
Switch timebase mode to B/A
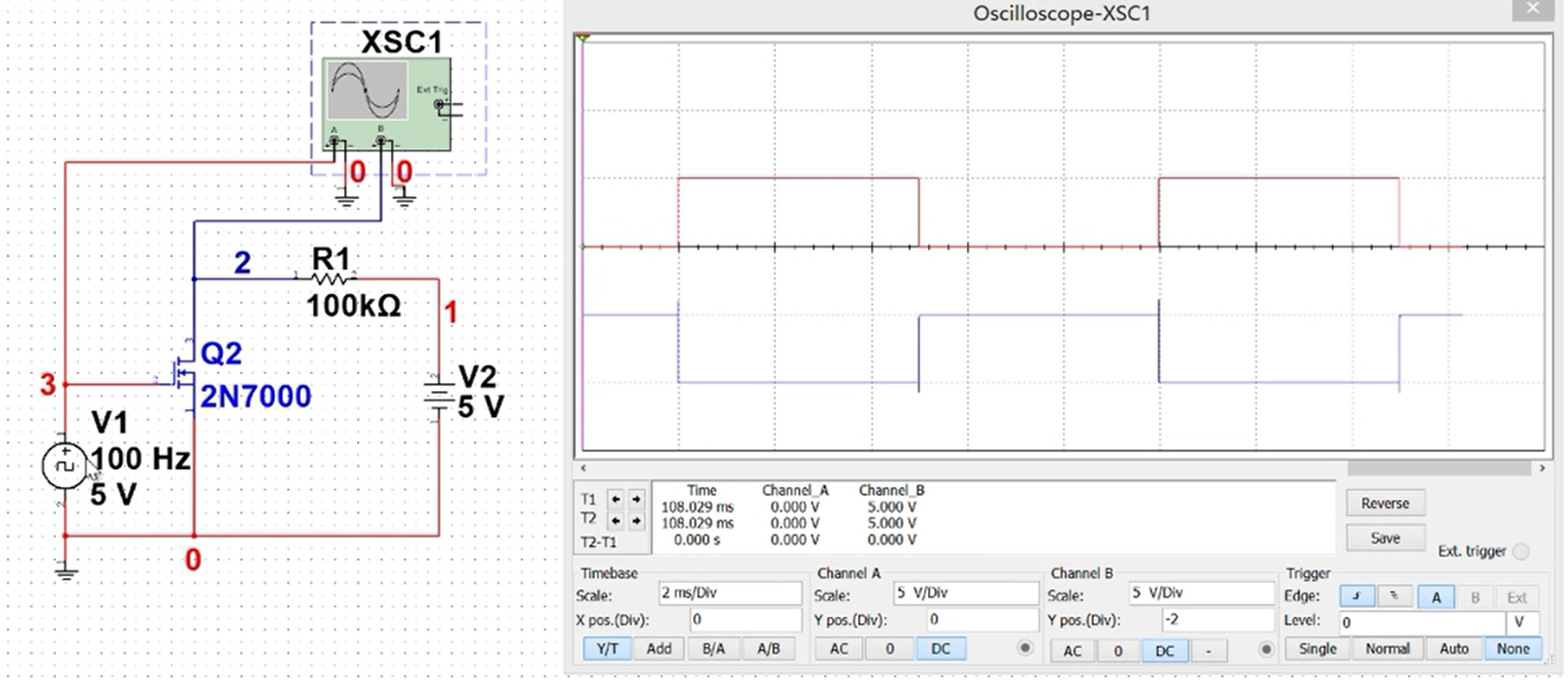[714, 649]
